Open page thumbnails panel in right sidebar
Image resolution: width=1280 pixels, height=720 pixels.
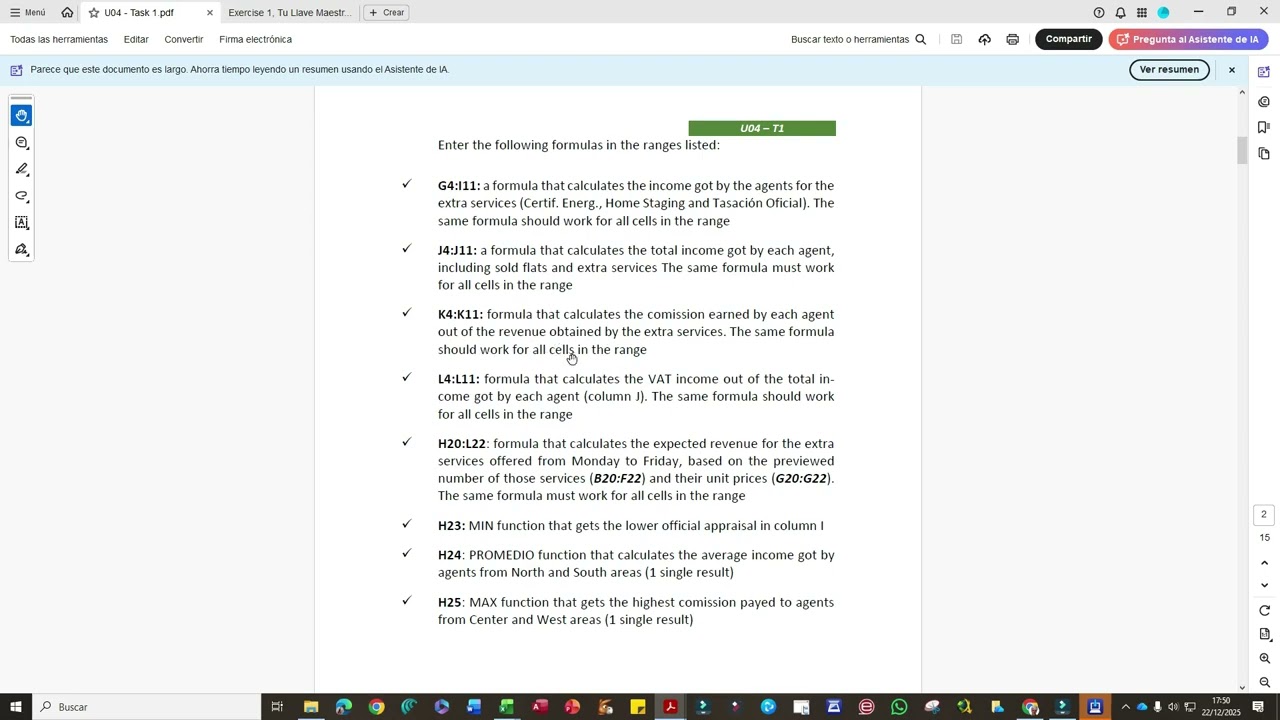pyautogui.click(x=1264, y=153)
